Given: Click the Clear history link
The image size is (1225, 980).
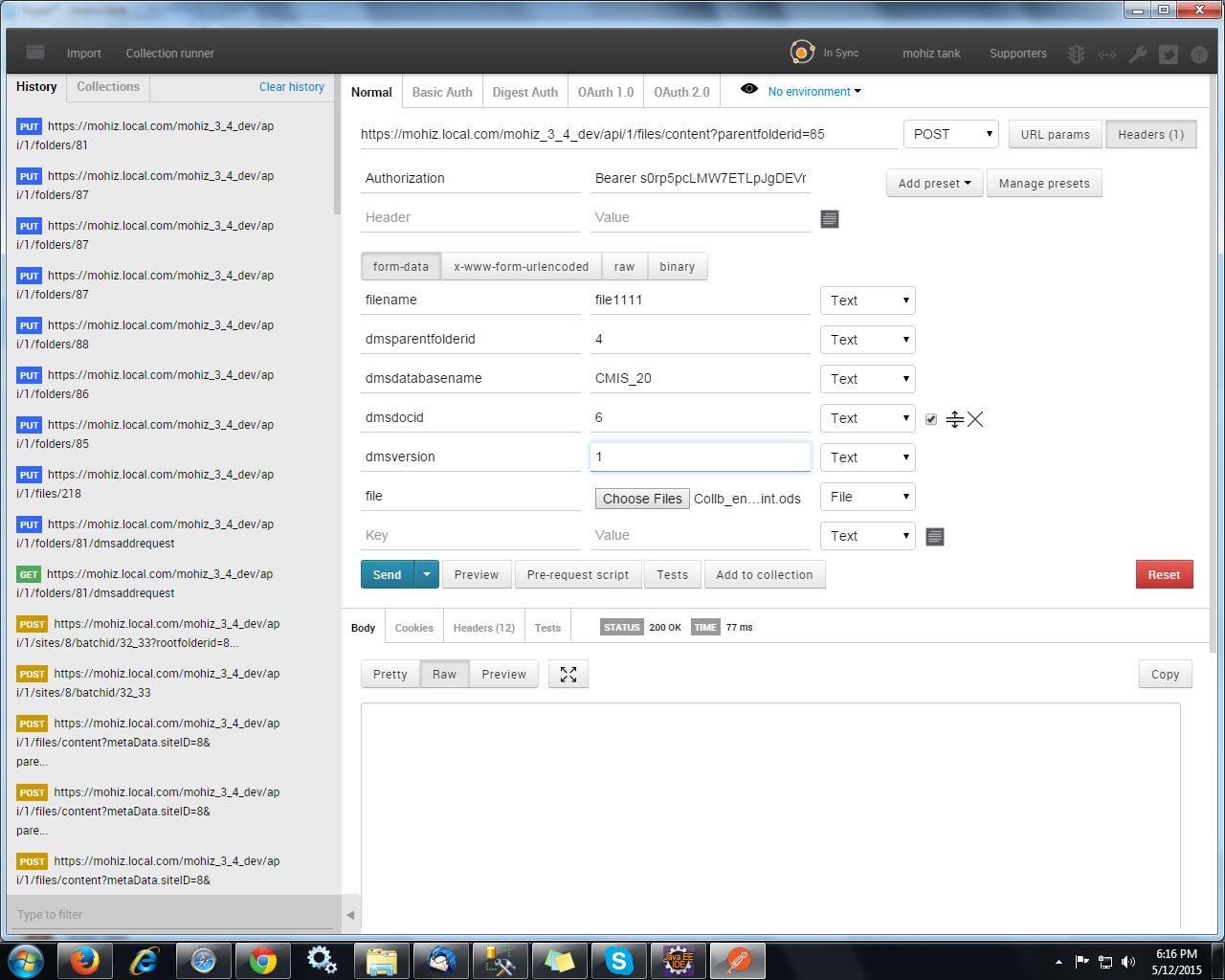Looking at the screenshot, I should coord(291,87).
